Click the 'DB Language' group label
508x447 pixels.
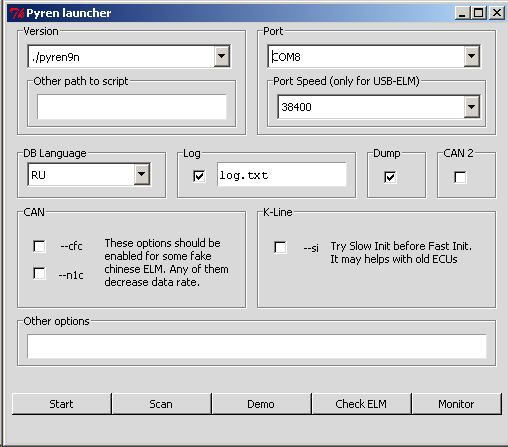(x=55, y=153)
